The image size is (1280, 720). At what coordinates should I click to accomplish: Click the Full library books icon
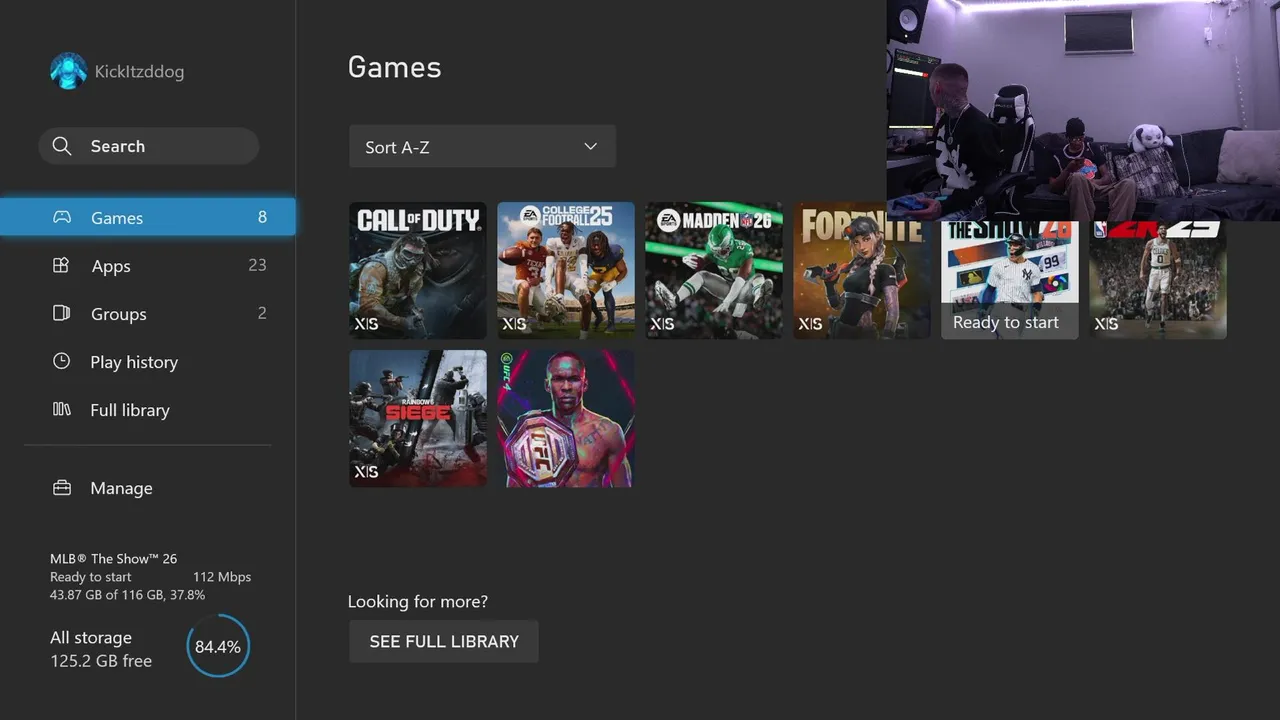coord(61,409)
